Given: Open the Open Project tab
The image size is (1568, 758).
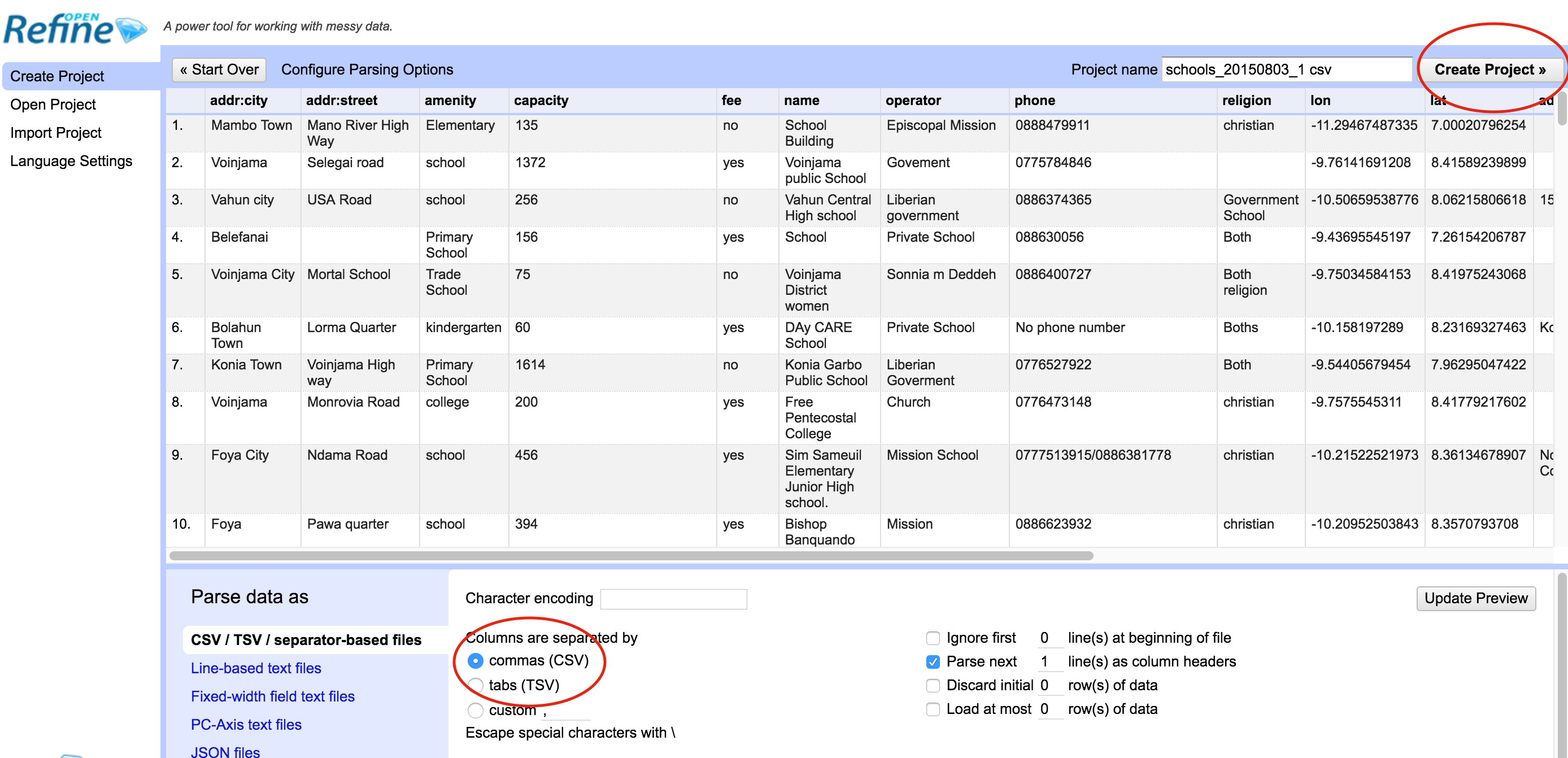Looking at the screenshot, I should [x=53, y=104].
